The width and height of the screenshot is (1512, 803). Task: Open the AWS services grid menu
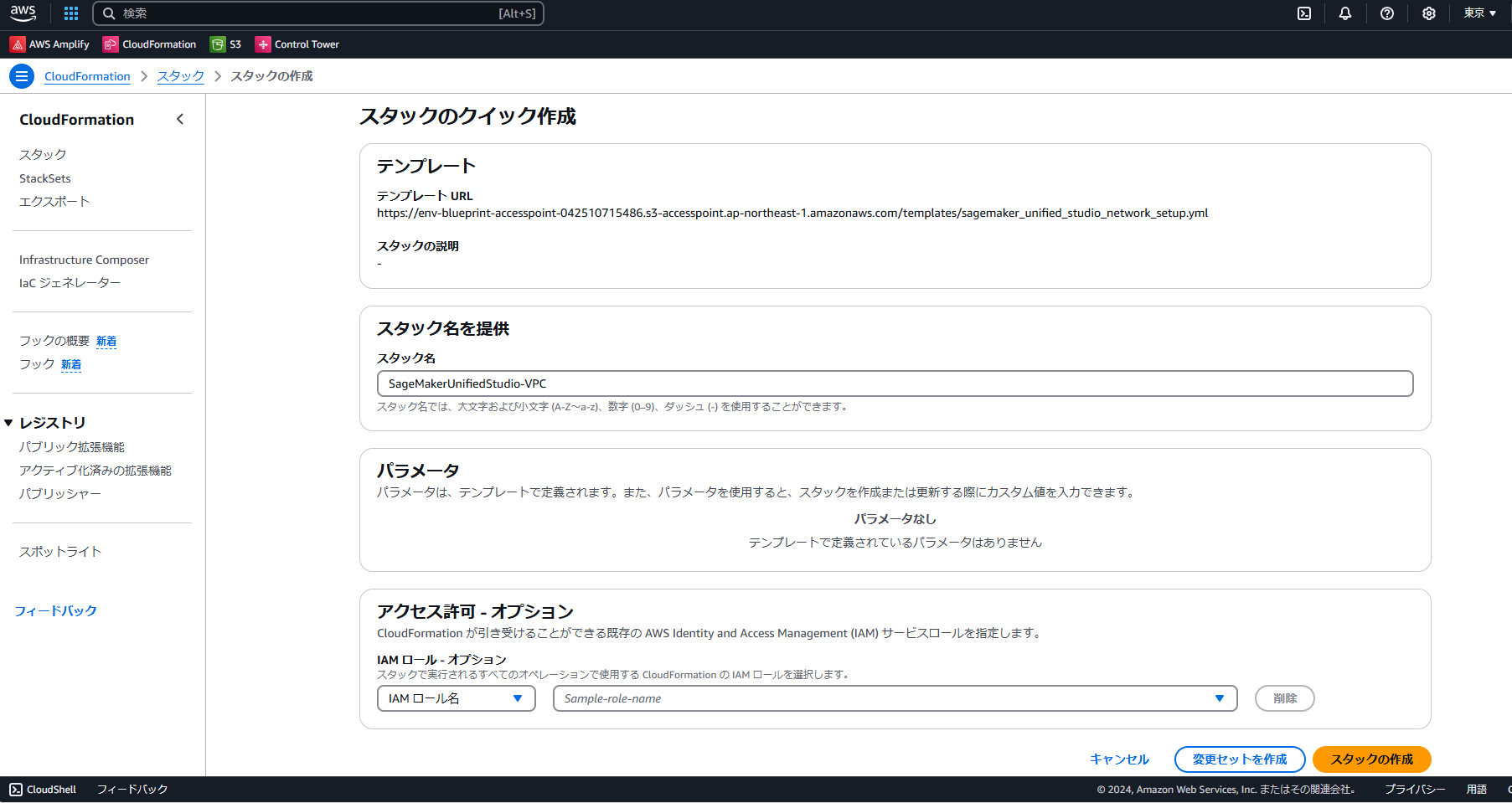[x=71, y=13]
